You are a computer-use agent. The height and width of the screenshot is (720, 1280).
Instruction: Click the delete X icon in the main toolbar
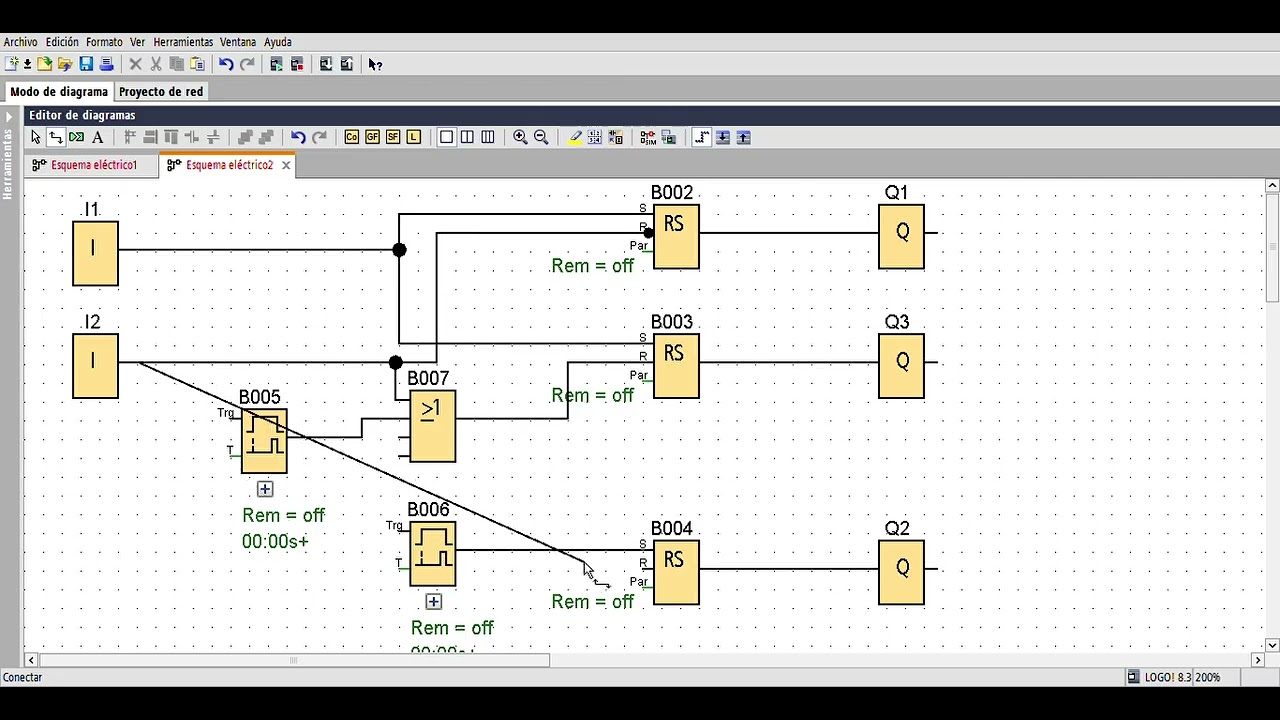pos(135,64)
